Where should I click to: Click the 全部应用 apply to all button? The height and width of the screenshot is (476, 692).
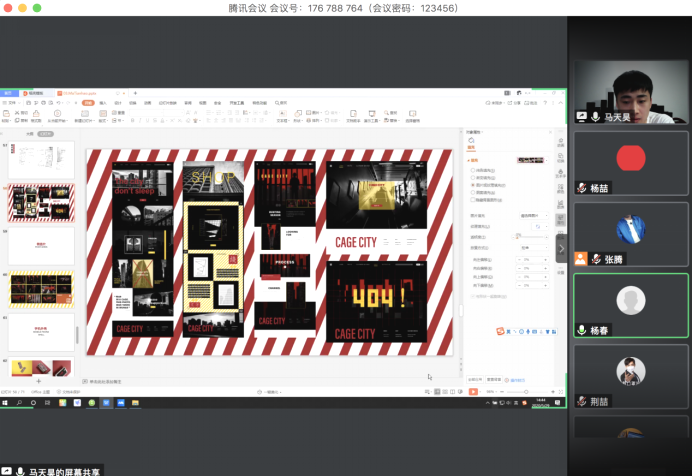[476, 380]
